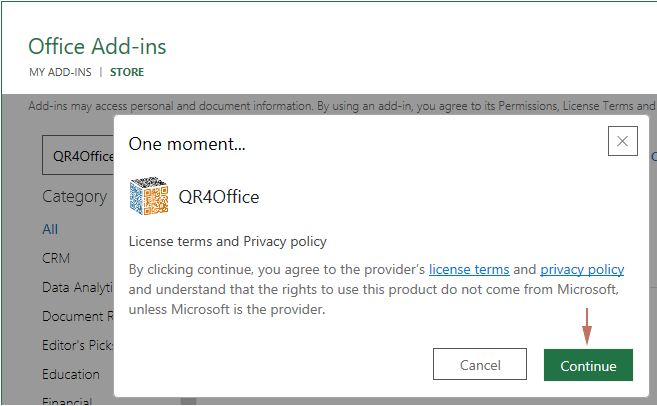Open the privacy policy link

tap(582, 270)
